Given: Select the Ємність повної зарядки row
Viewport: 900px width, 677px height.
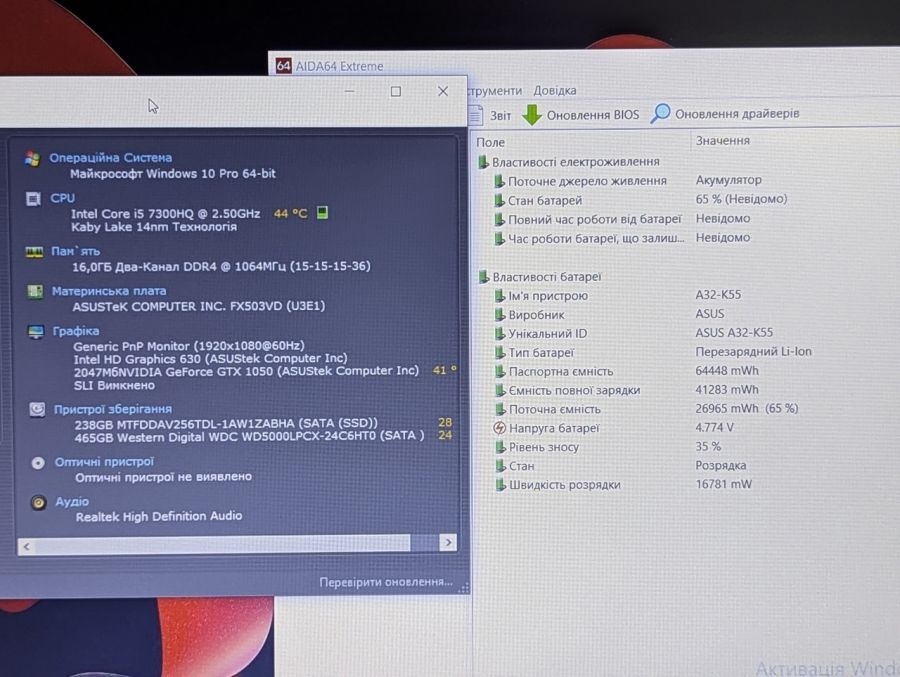Looking at the screenshot, I should 627,390.
